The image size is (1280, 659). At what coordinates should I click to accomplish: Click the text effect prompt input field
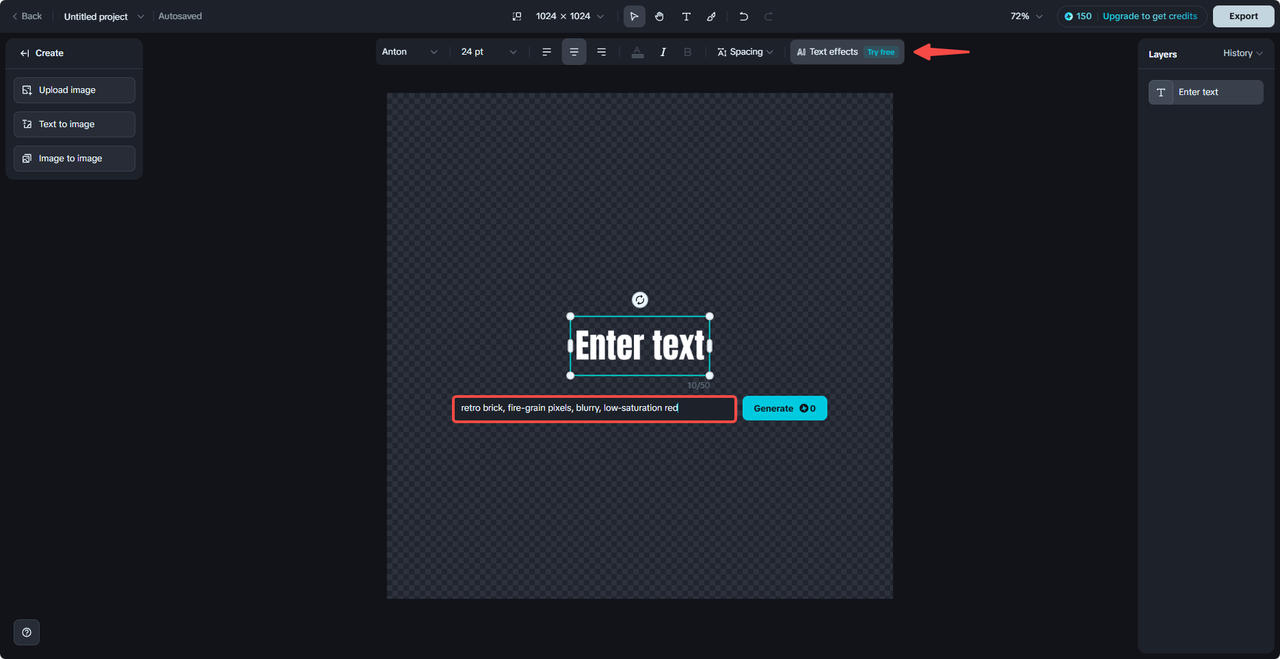point(595,408)
